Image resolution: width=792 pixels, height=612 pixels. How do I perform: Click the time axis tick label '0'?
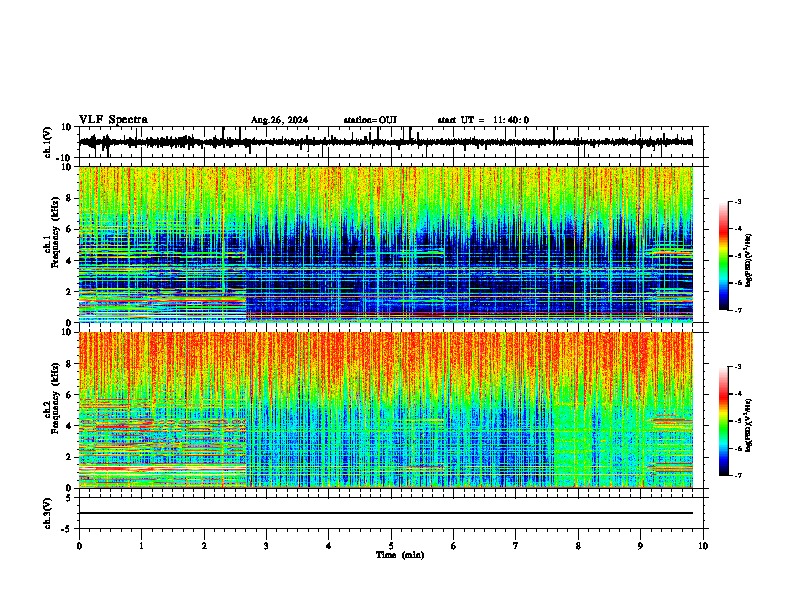coord(79,546)
